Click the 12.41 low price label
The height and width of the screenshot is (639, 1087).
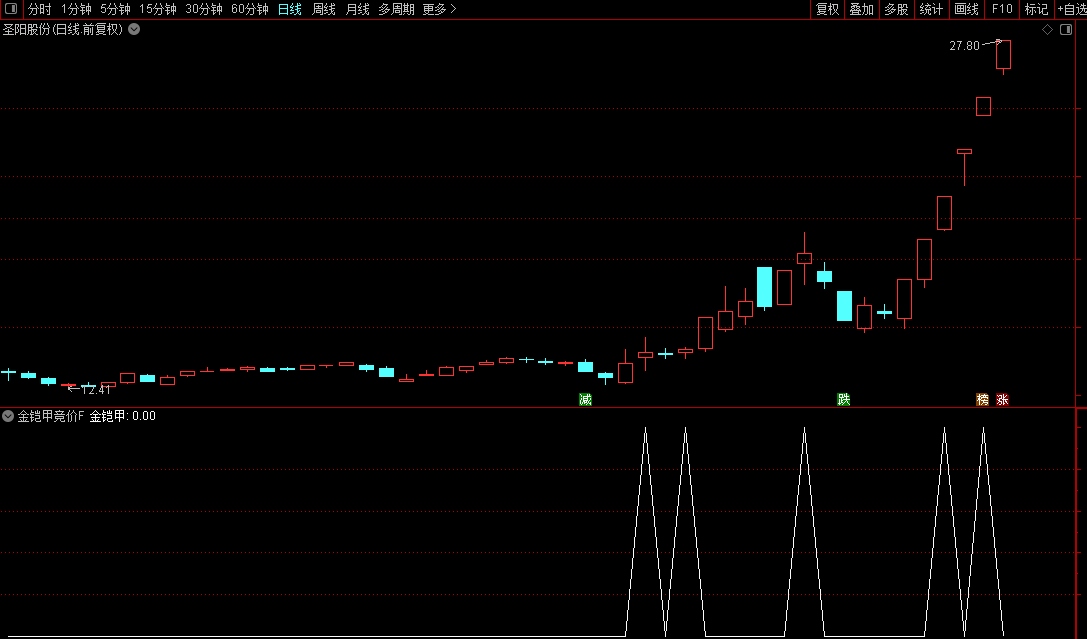[96, 390]
